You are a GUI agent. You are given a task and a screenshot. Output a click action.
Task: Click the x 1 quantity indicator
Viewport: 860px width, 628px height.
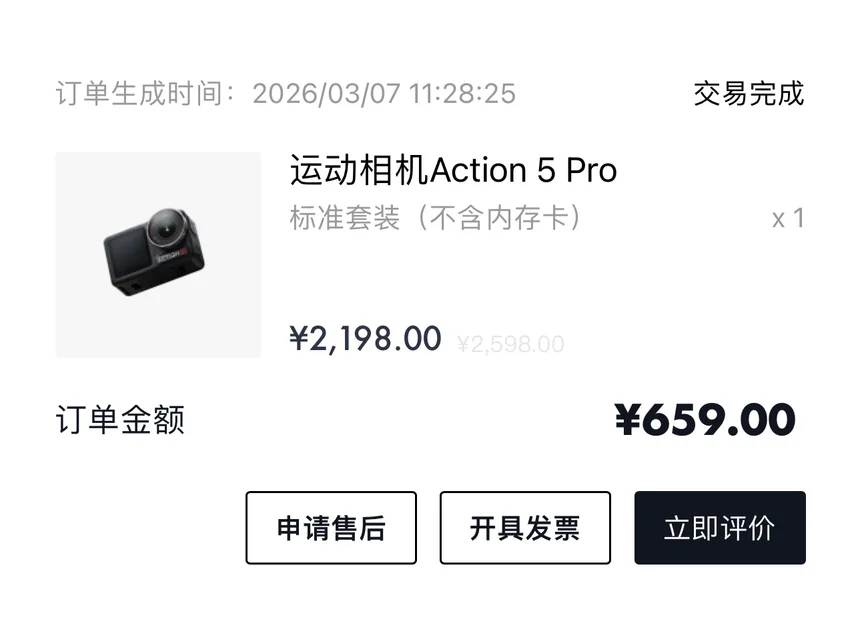[x=788, y=218]
